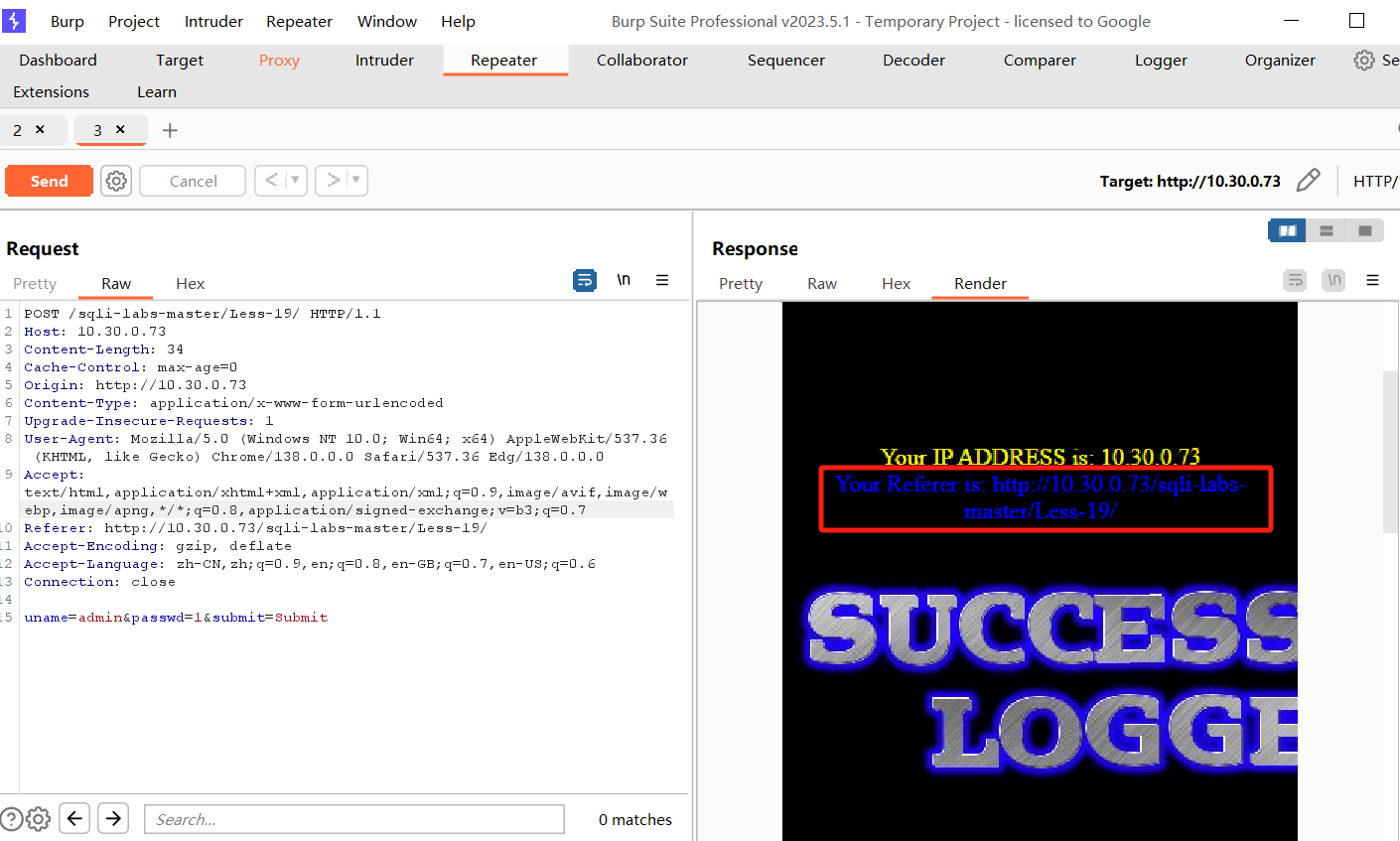The height and width of the screenshot is (841, 1400).
Task: Show Response in Raw view
Action: 822,284
